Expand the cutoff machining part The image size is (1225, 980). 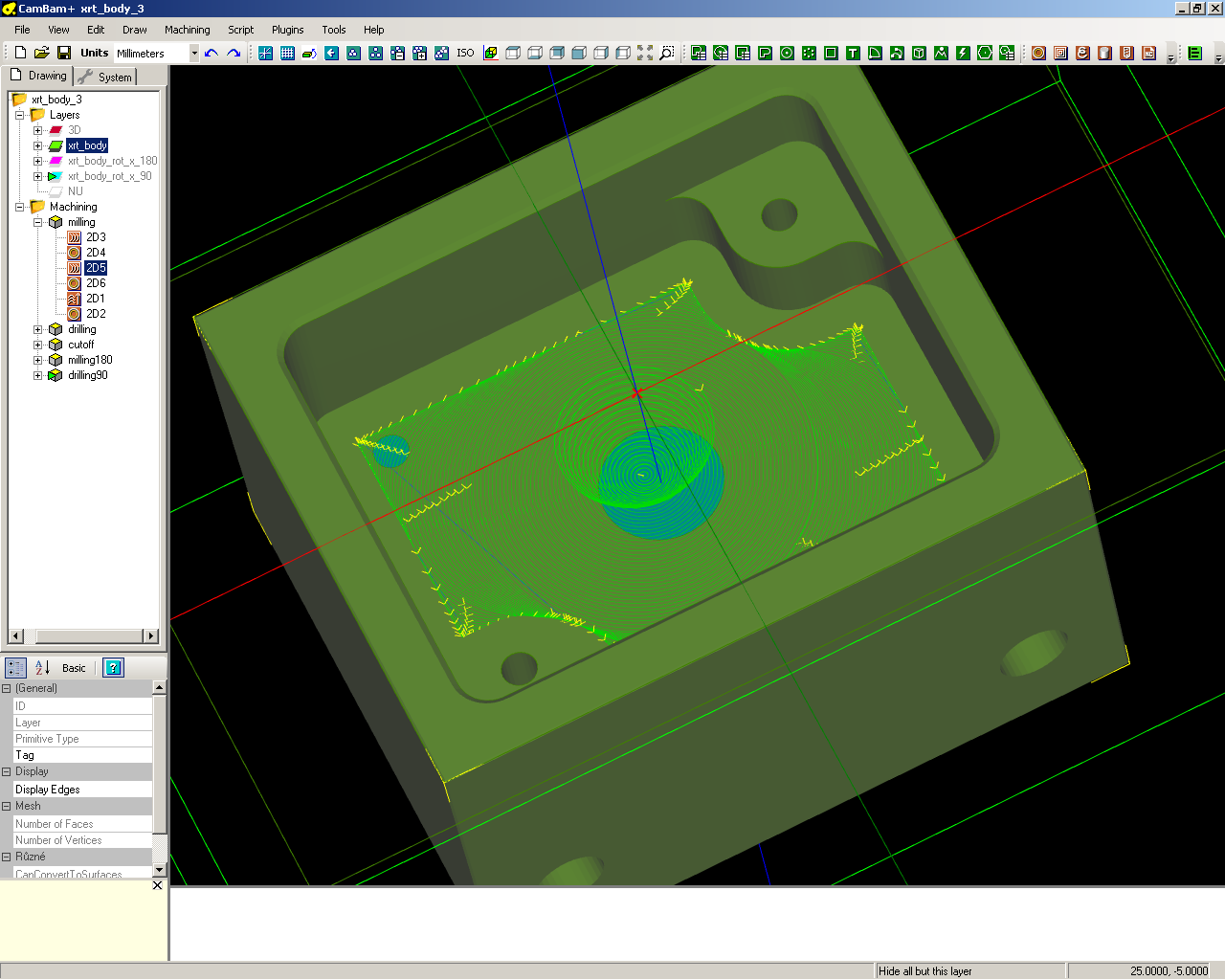tap(38, 345)
